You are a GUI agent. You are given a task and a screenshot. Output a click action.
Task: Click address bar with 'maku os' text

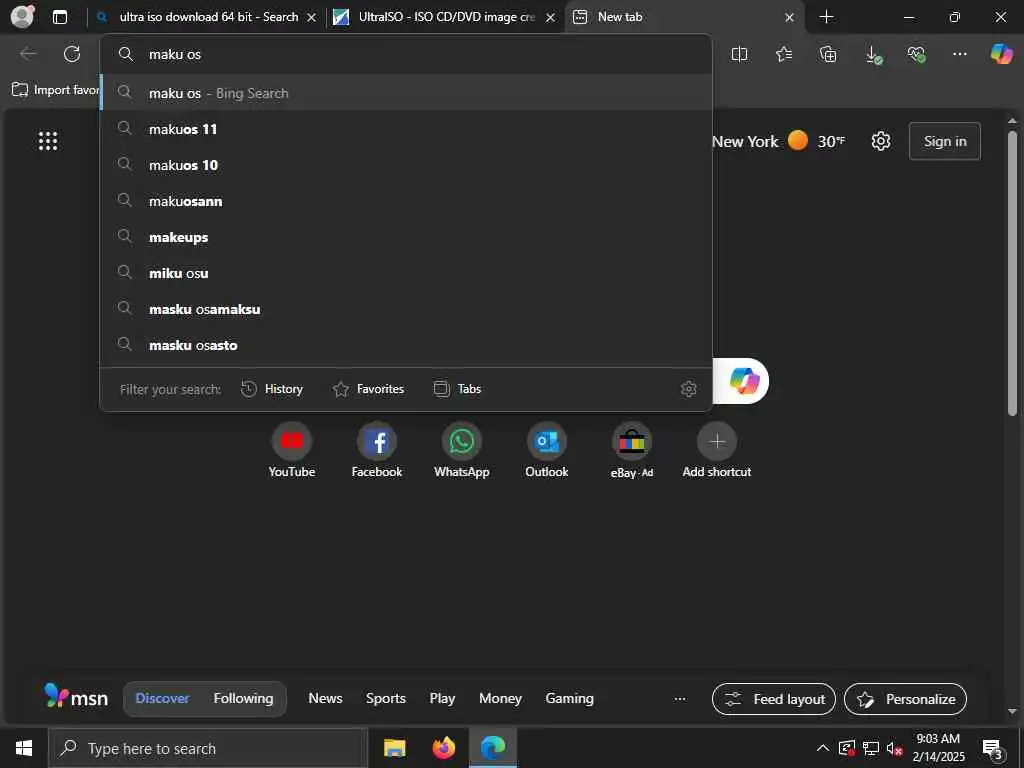point(406,54)
